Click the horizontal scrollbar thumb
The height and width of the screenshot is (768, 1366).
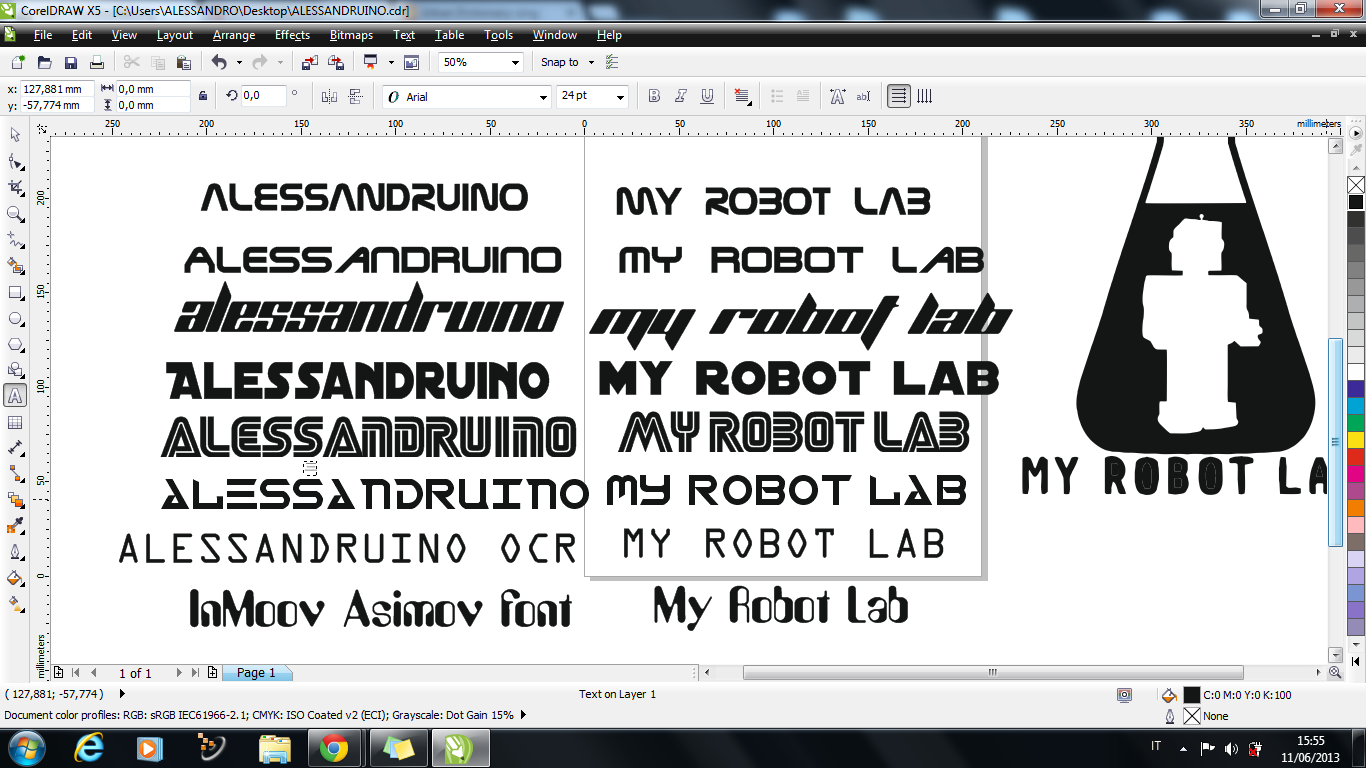(993, 673)
